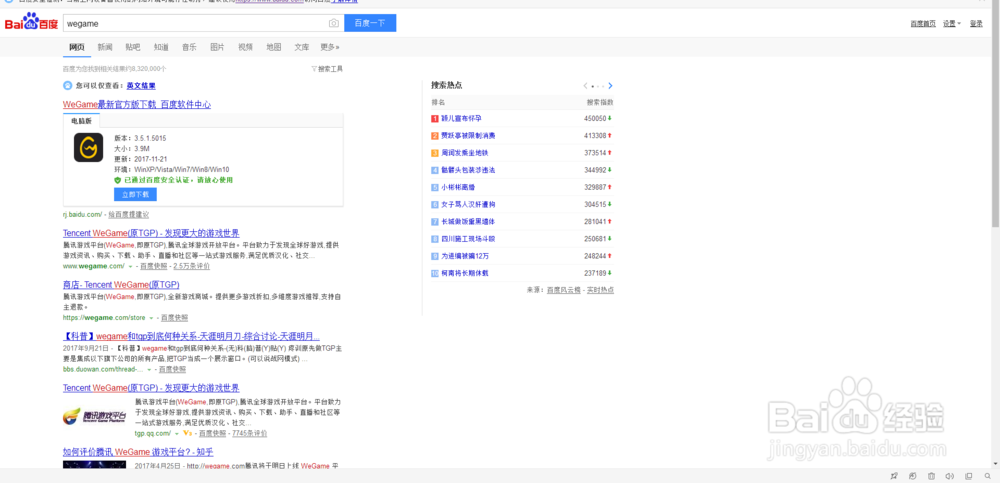Click the trash bin icon in the status bar
The width and height of the screenshot is (1000, 483).
pyautogui.click(x=931, y=476)
